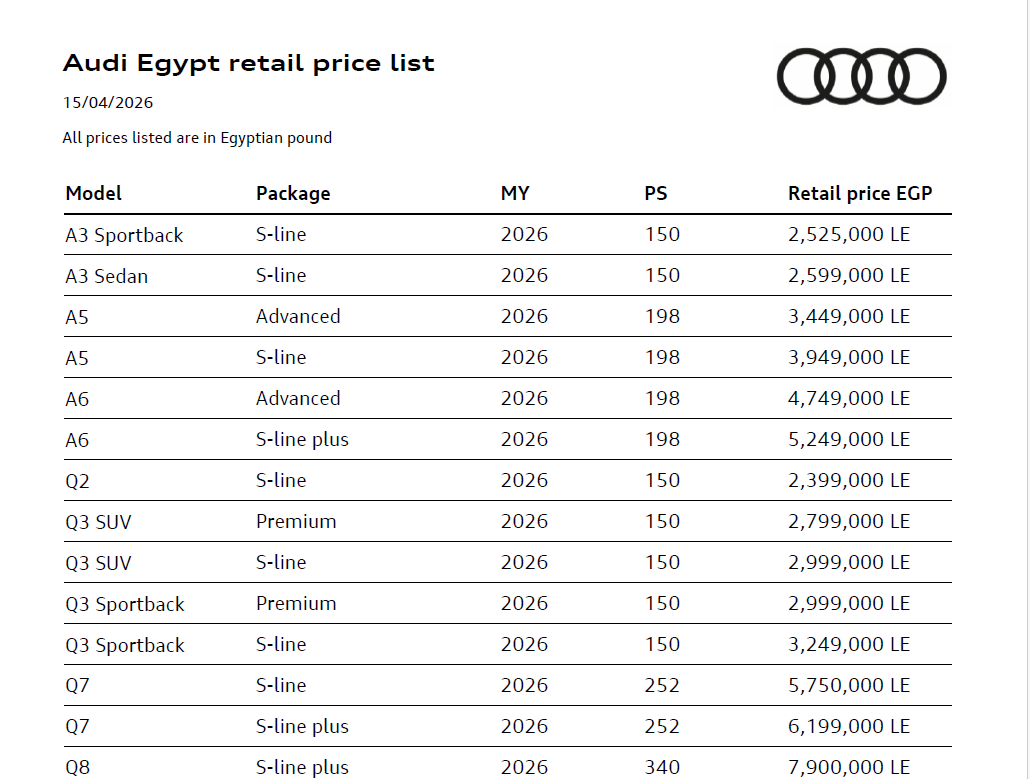Click the 3,249,000 LE price
The height and width of the screenshot is (779, 1030).
click(x=849, y=645)
